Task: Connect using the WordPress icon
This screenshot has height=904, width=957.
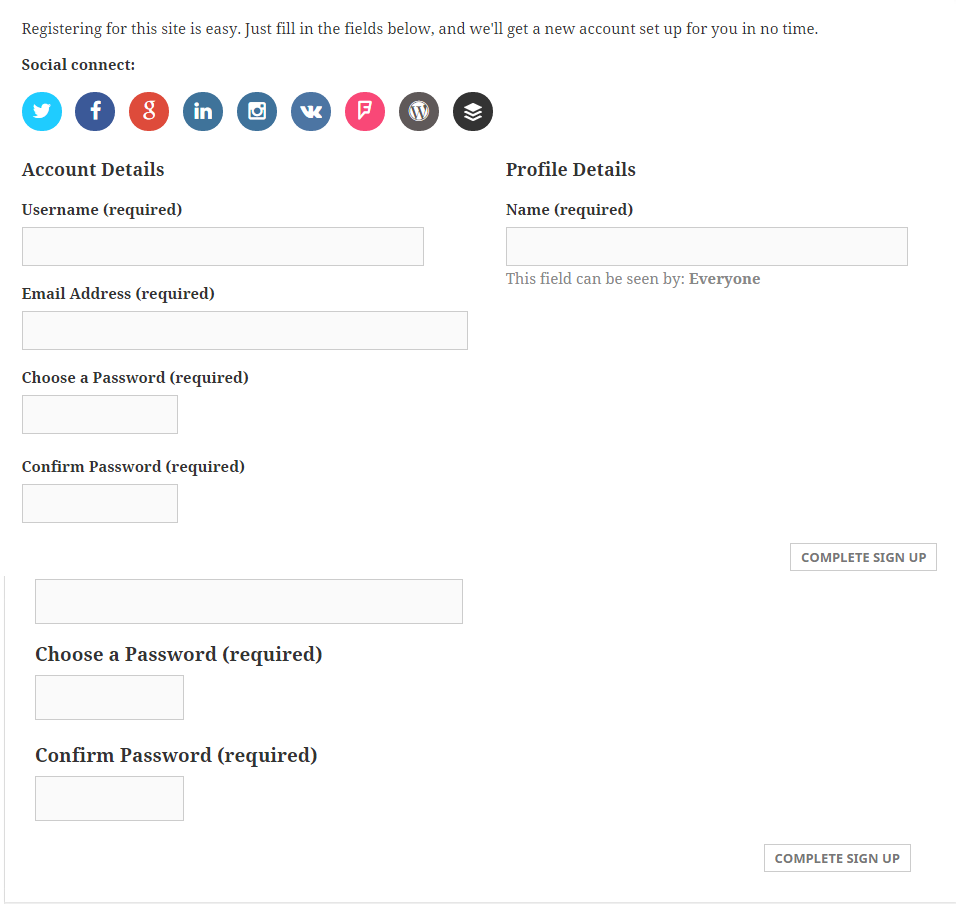Action: pos(419,111)
